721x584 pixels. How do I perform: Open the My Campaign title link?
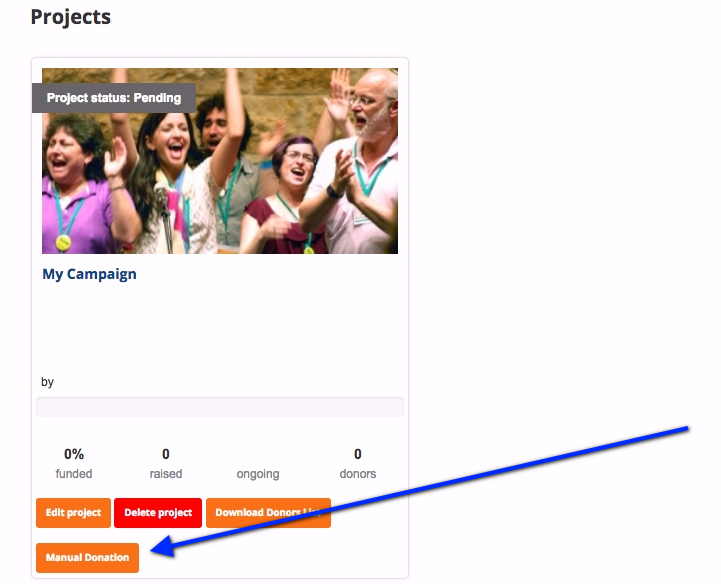89,274
